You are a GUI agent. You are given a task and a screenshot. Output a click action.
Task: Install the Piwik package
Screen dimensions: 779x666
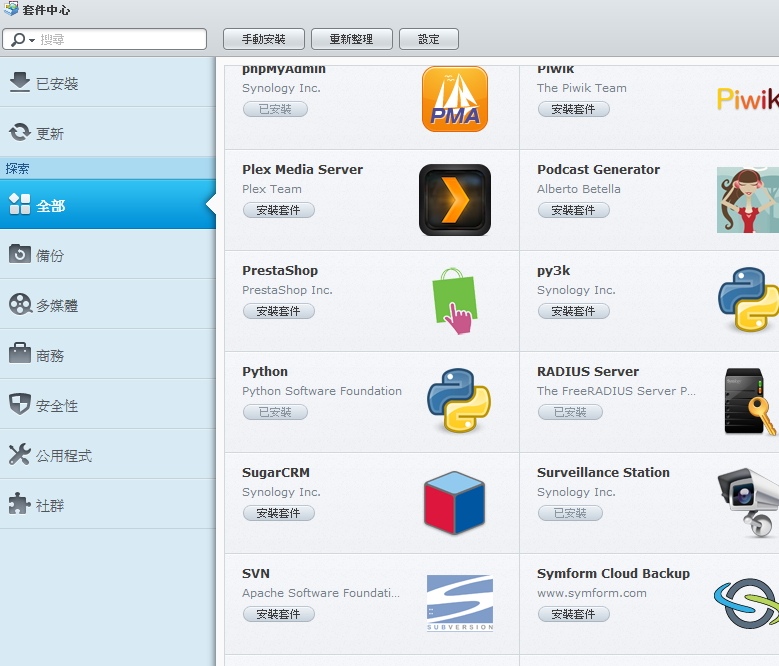point(573,109)
